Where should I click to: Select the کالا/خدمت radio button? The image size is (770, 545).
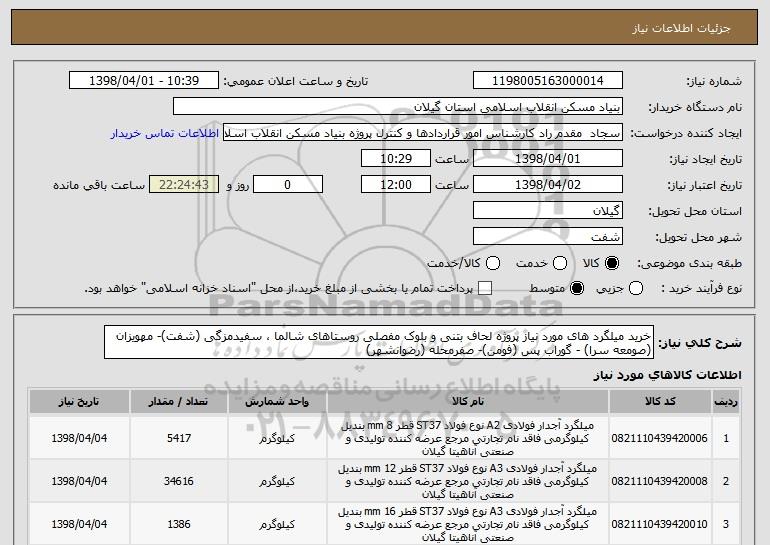[x=493, y=263]
